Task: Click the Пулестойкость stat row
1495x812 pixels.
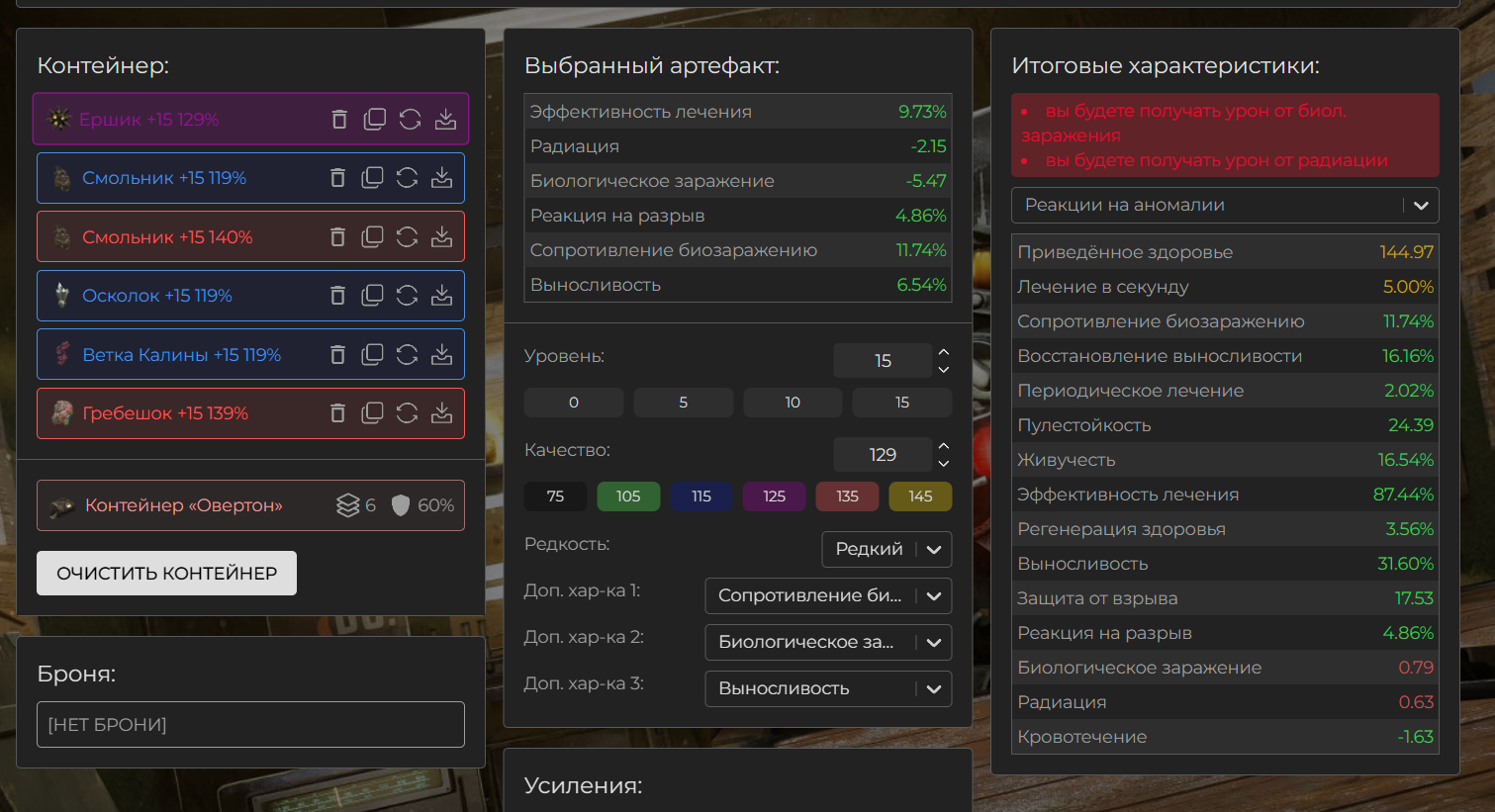Action: coord(1225,425)
